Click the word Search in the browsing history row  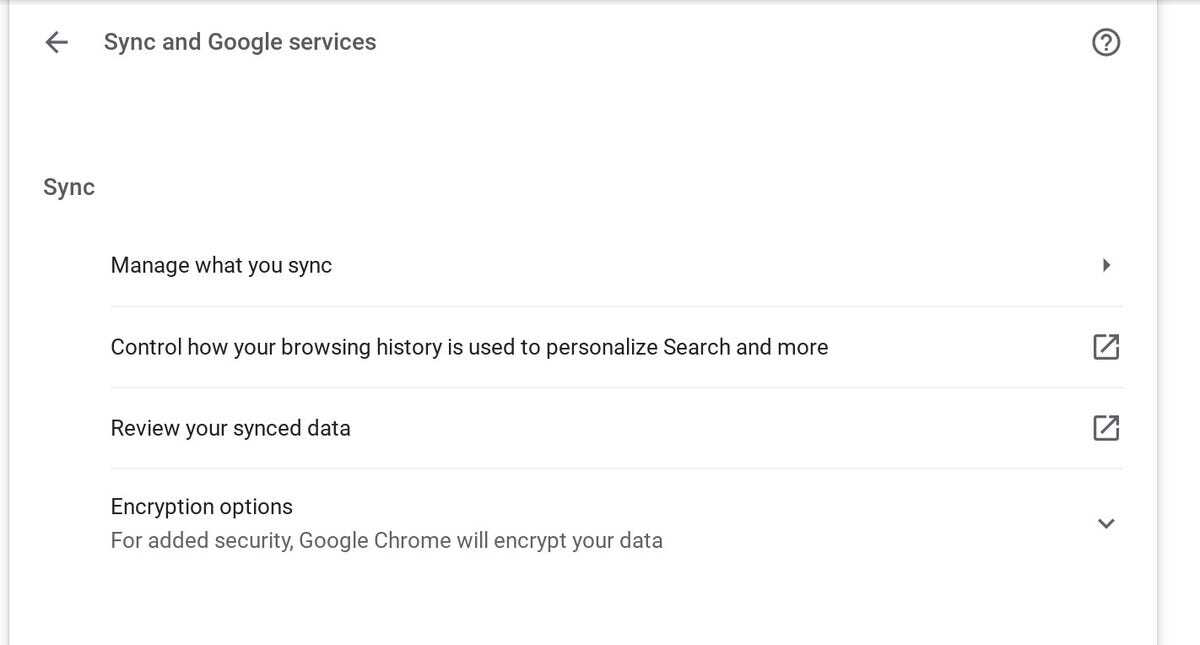(x=696, y=347)
